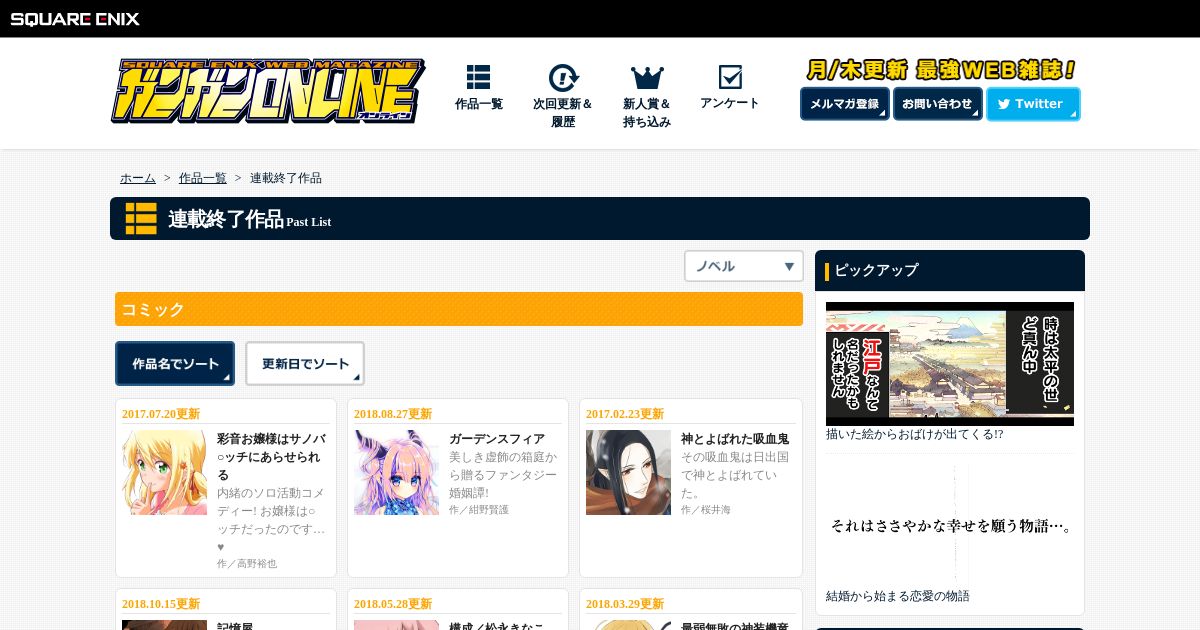Click the 2017.07.20更新 date label
This screenshot has width=1200, height=630.
[x=161, y=414]
